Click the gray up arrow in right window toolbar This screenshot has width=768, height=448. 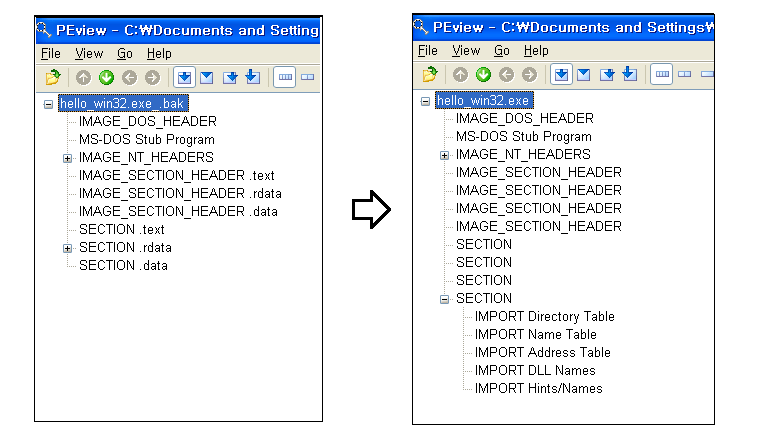(x=460, y=74)
